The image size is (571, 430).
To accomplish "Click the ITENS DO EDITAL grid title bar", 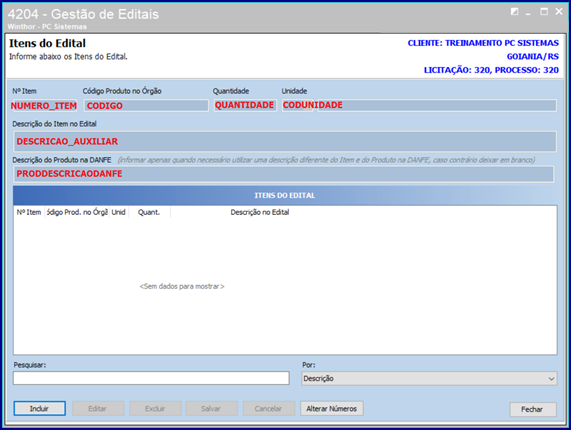I will coord(285,196).
